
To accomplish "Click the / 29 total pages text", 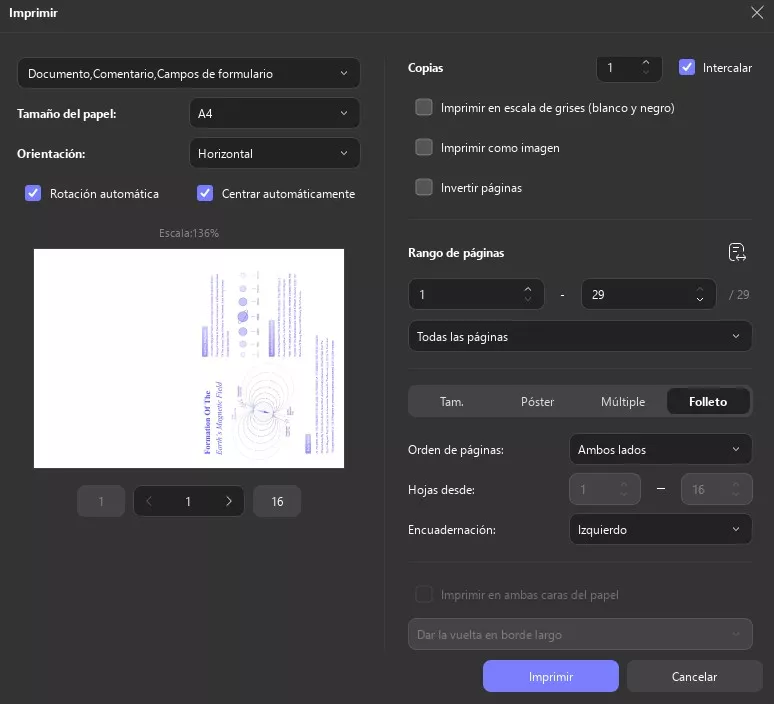I will 739,294.
